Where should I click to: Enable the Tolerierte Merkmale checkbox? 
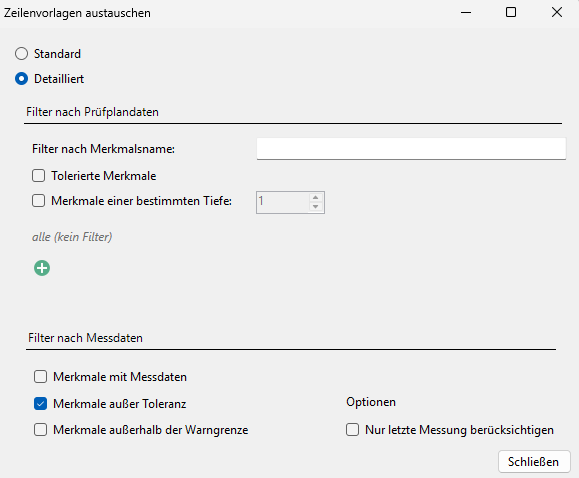pyautogui.click(x=38, y=176)
